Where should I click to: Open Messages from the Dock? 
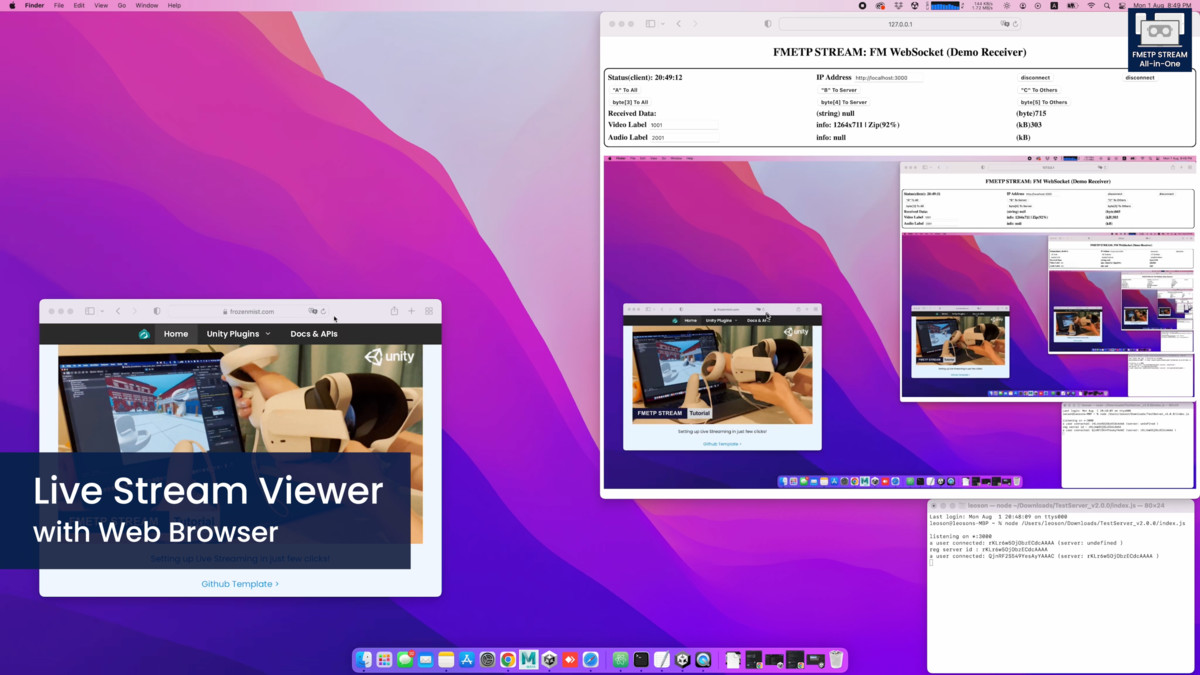click(405, 659)
